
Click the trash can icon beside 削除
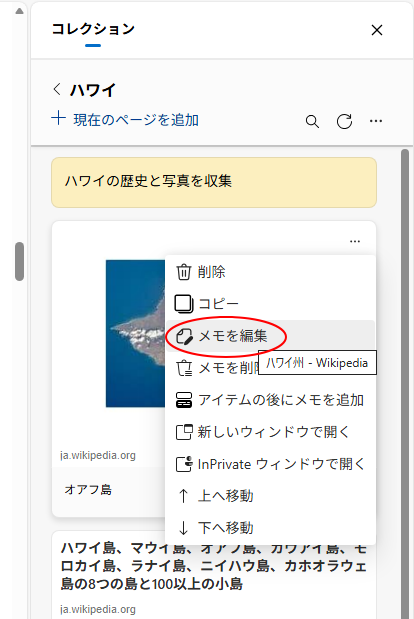184,272
